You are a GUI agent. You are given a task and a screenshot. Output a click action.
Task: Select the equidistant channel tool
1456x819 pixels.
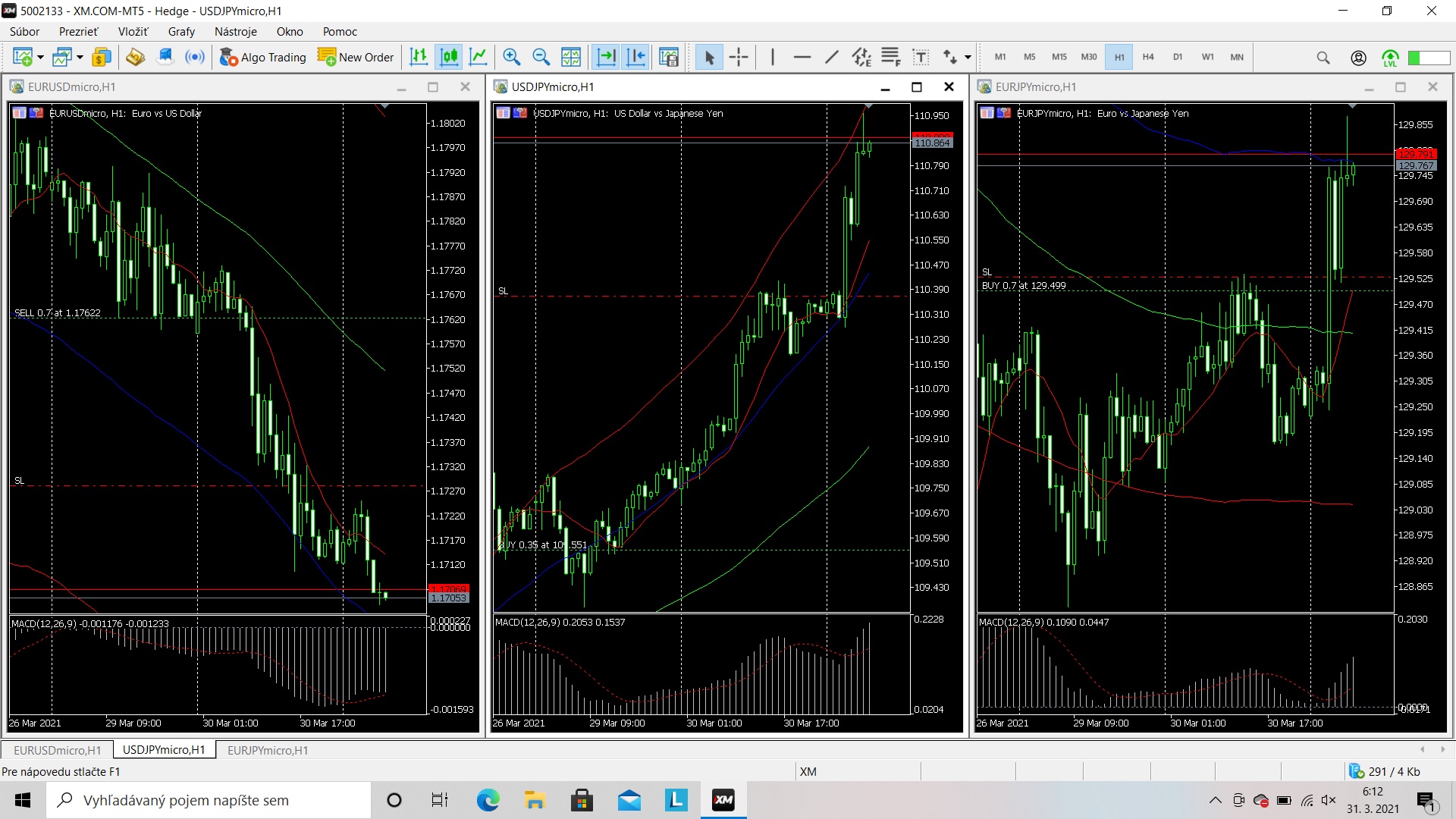[861, 57]
